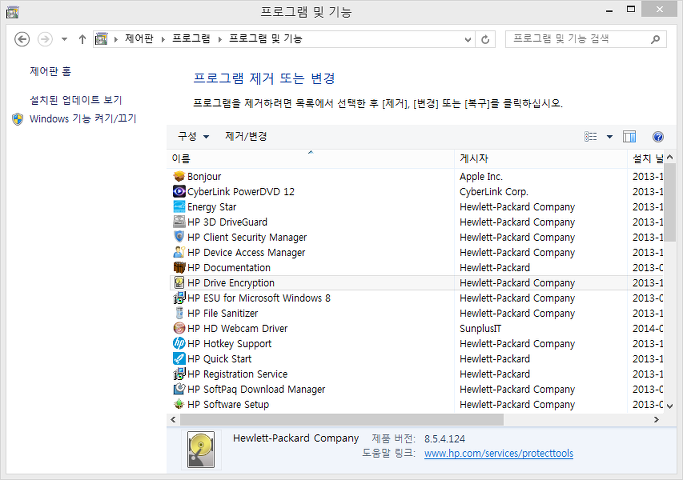Expand the breadcrumb arrow after 제어판
The height and width of the screenshot is (480, 683).
(163, 39)
